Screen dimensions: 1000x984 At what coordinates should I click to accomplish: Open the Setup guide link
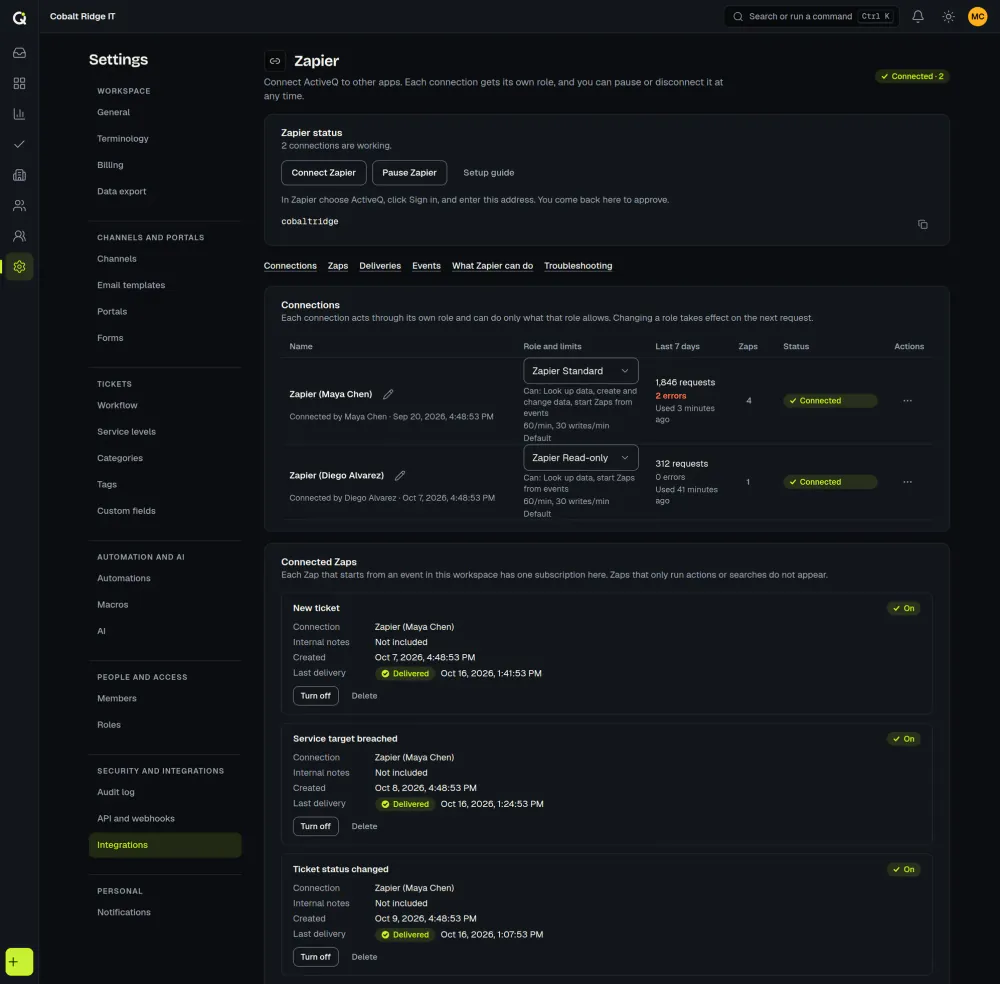coord(489,173)
